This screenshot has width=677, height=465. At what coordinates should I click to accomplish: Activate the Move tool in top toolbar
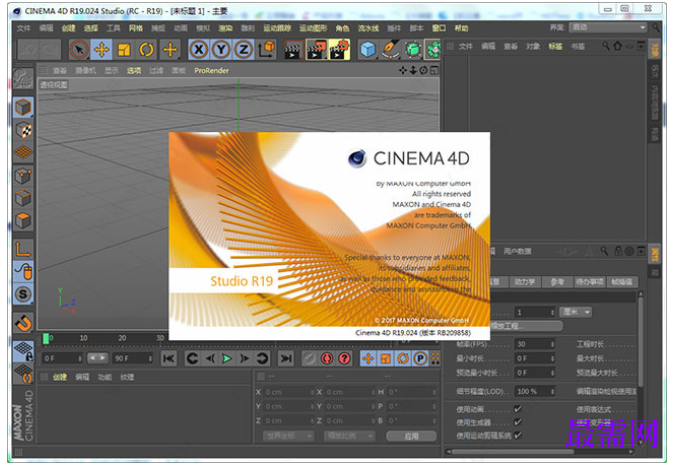pos(101,50)
